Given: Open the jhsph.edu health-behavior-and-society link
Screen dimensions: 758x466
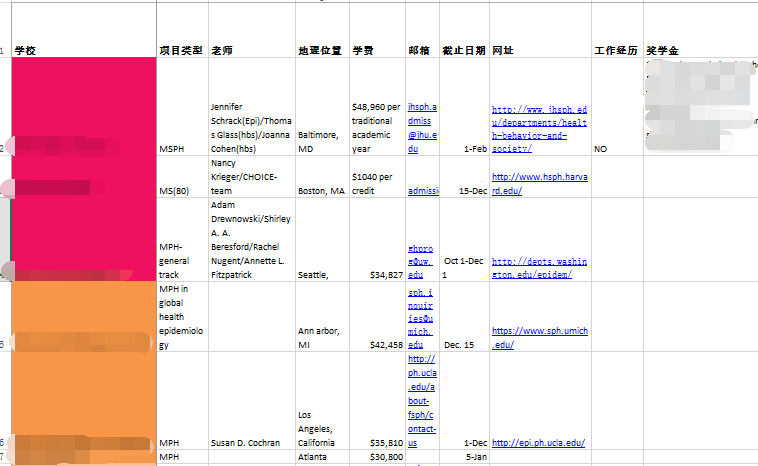Looking at the screenshot, I should [x=539, y=129].
